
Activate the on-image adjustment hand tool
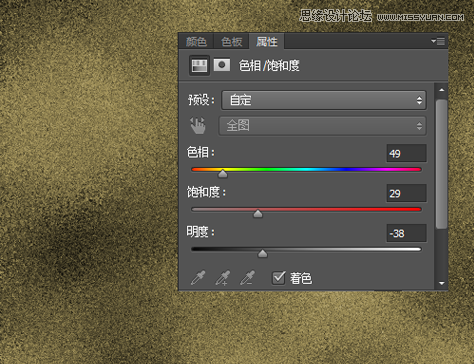point(198,126)
